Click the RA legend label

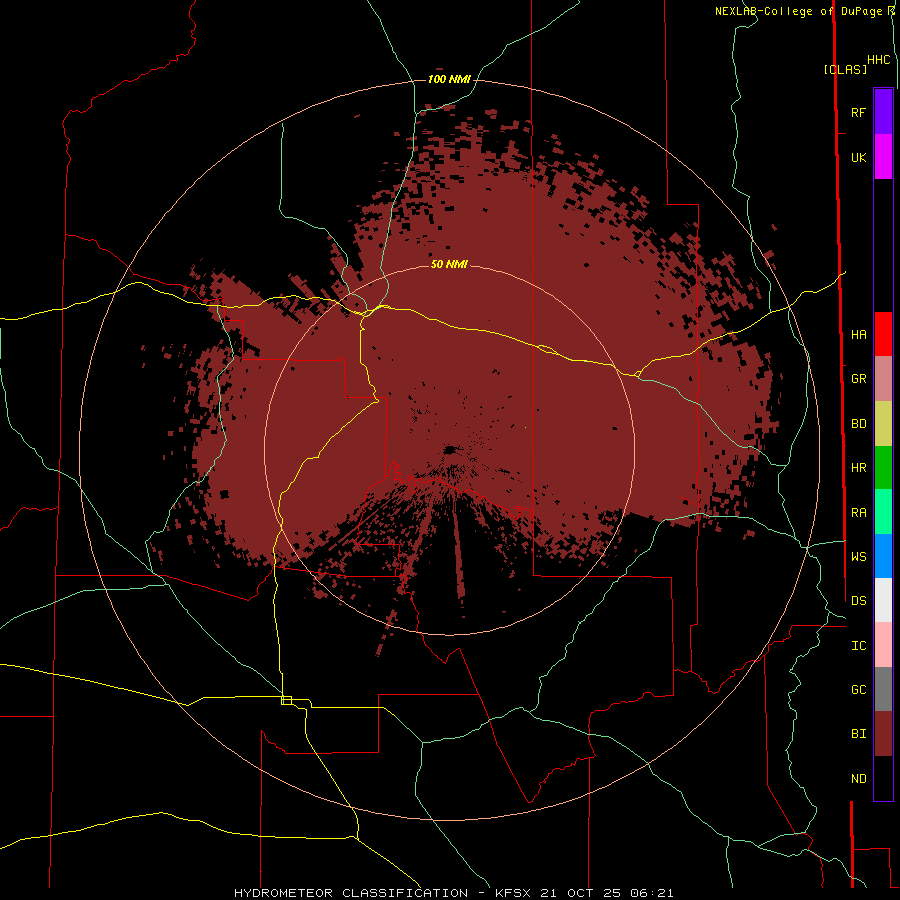(x=858, y=513)
